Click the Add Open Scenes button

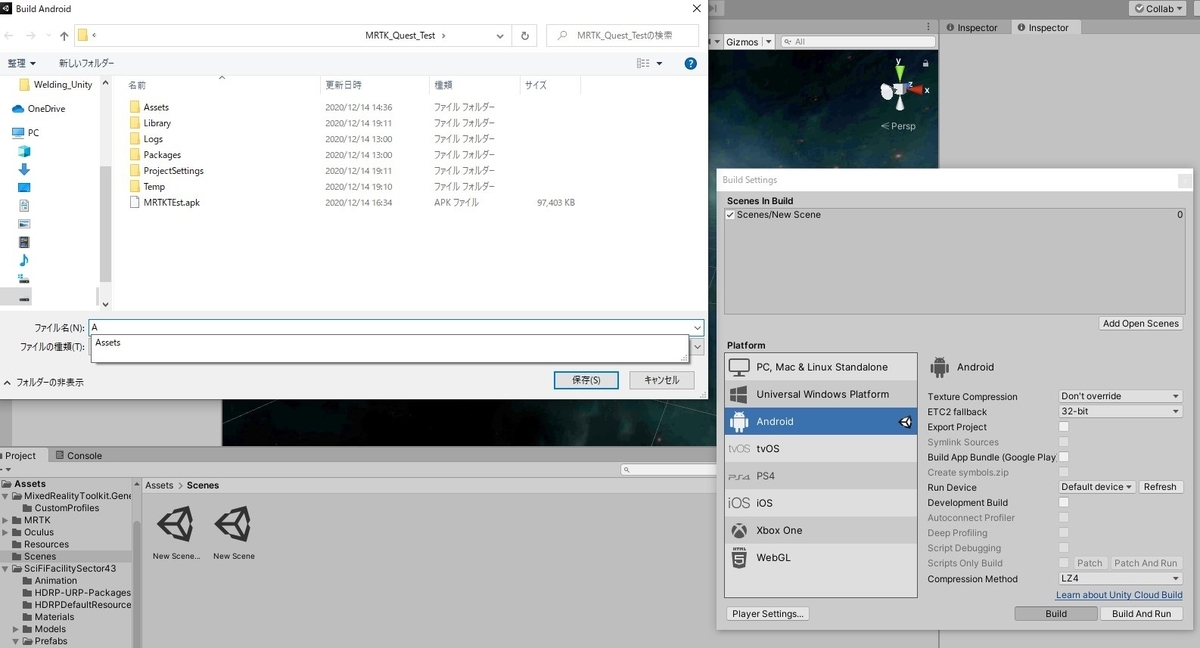click(x=1141, y=323)
